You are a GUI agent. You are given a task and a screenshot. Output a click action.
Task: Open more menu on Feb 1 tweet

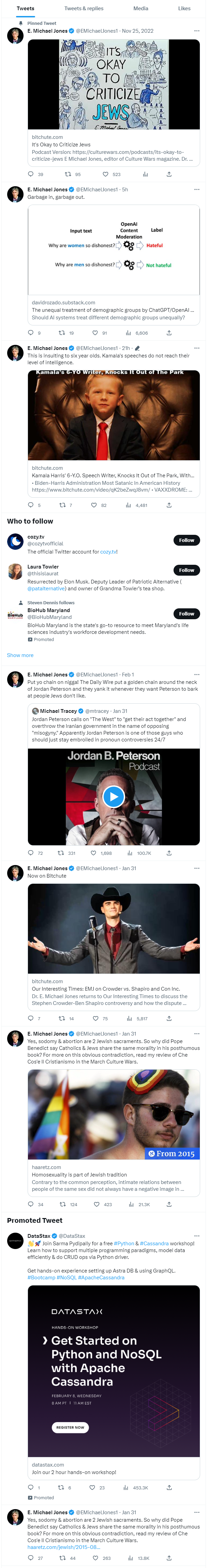tap(196, 674)
